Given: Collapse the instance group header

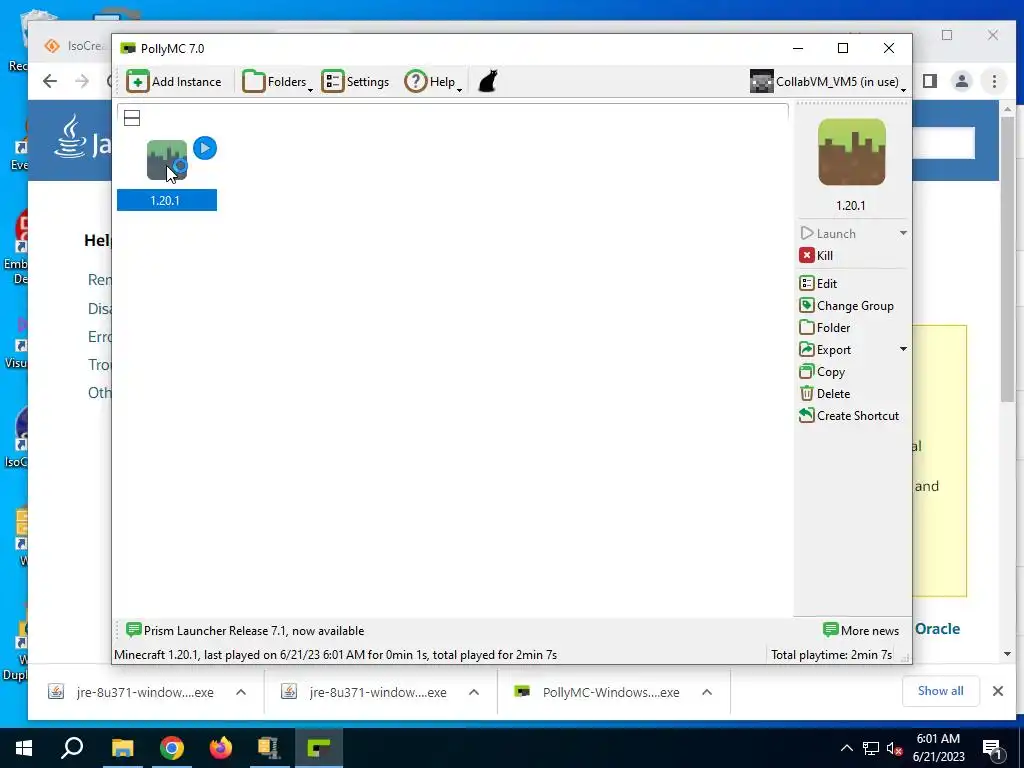Looking at the screenshot, I should [x=132, y=118].
